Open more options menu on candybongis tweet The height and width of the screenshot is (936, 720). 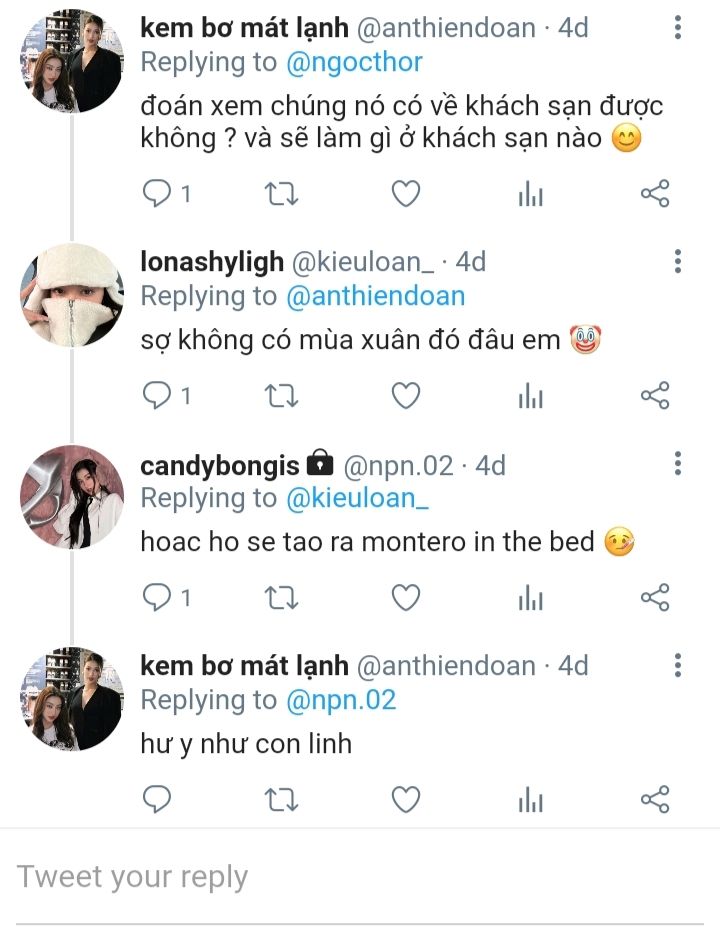(x=678, y=464)
